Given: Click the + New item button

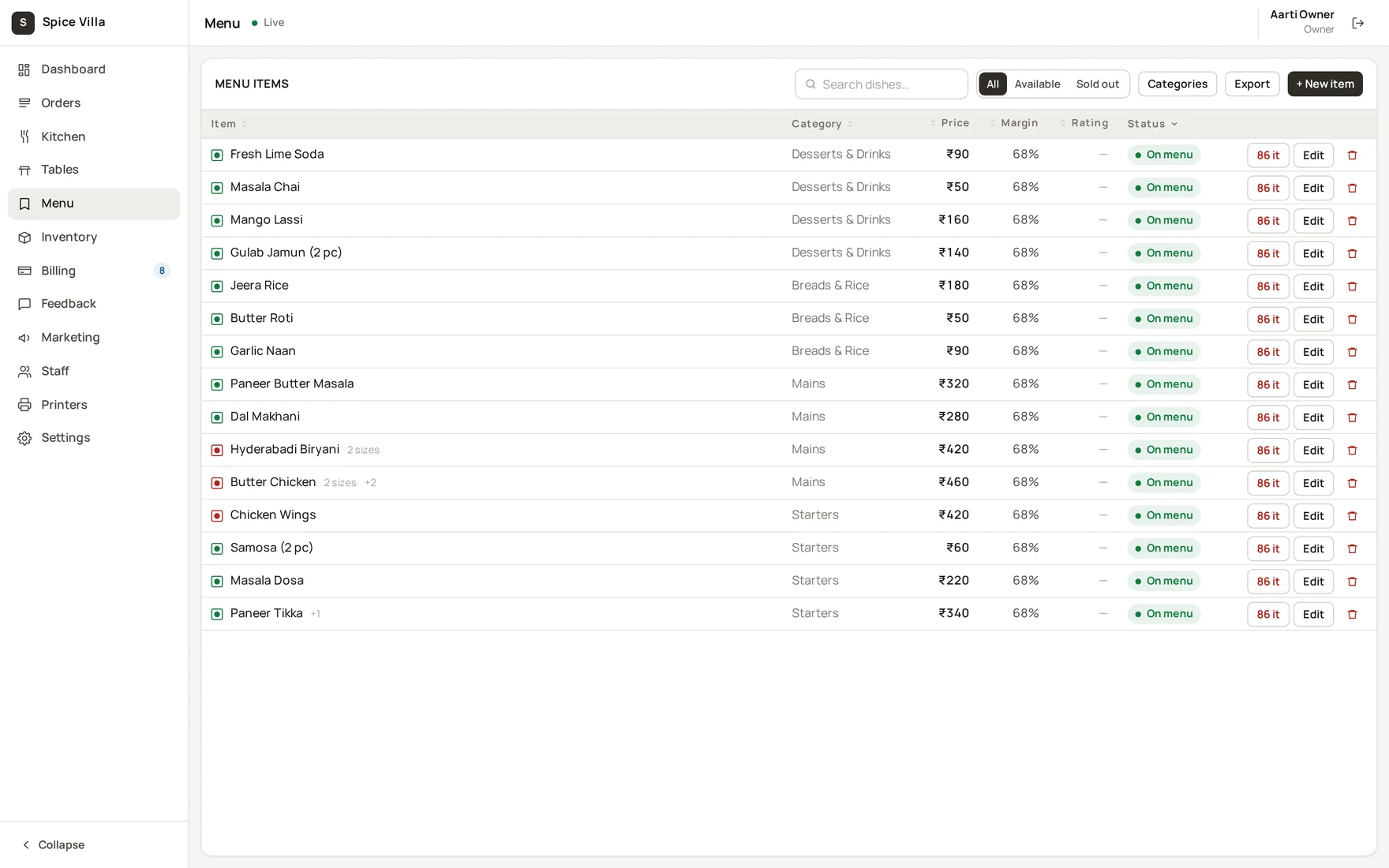Looking at the screenshot, I should (x=1324, y=84).
